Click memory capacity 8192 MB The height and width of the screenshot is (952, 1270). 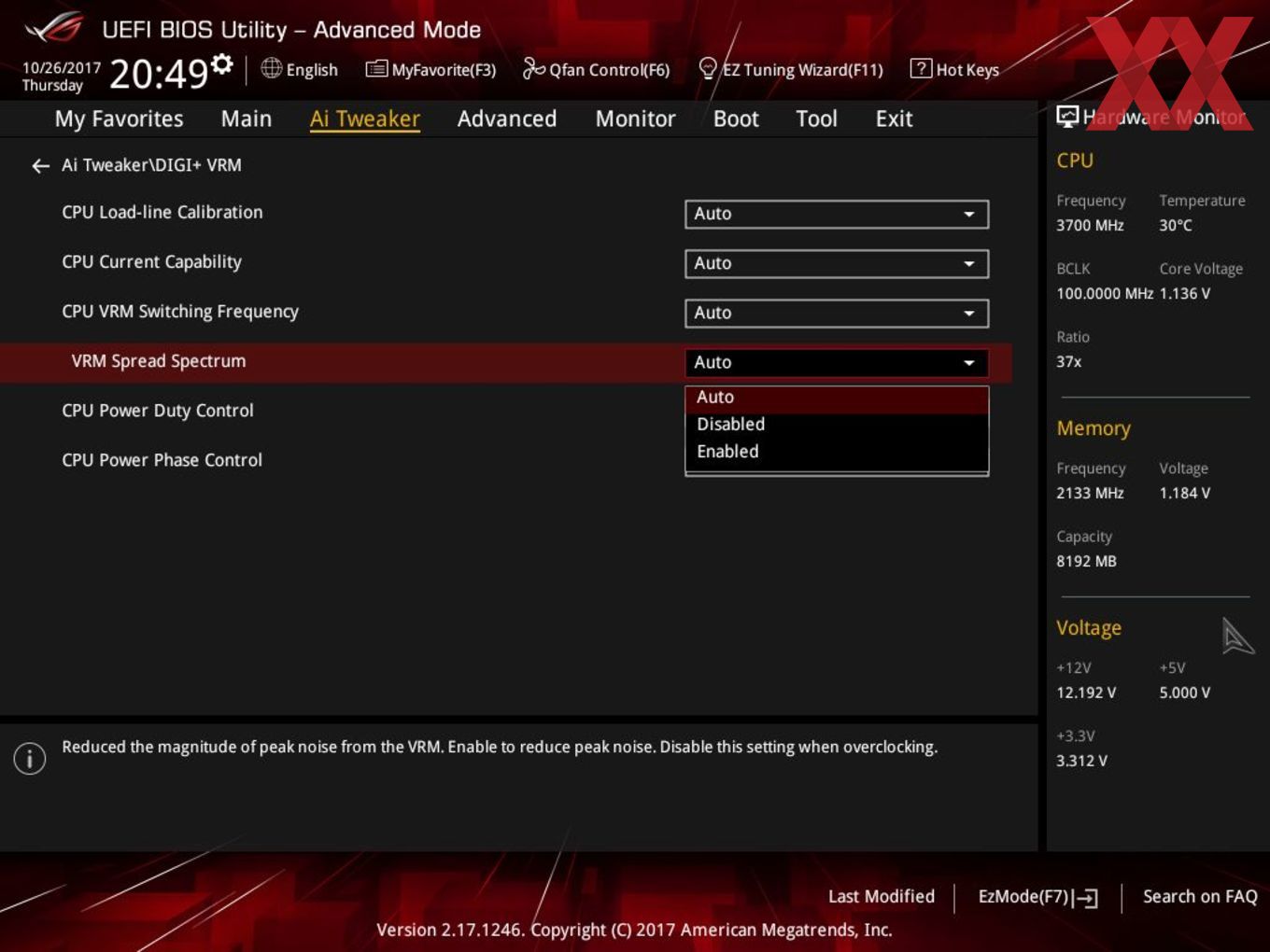(x=1086, y=562)
